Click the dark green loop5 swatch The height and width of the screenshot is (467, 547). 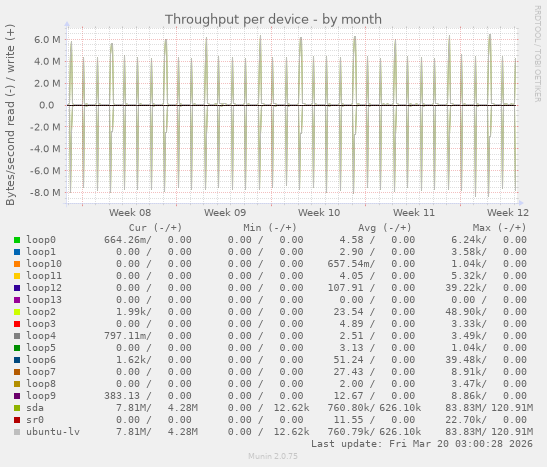(17, 348)
